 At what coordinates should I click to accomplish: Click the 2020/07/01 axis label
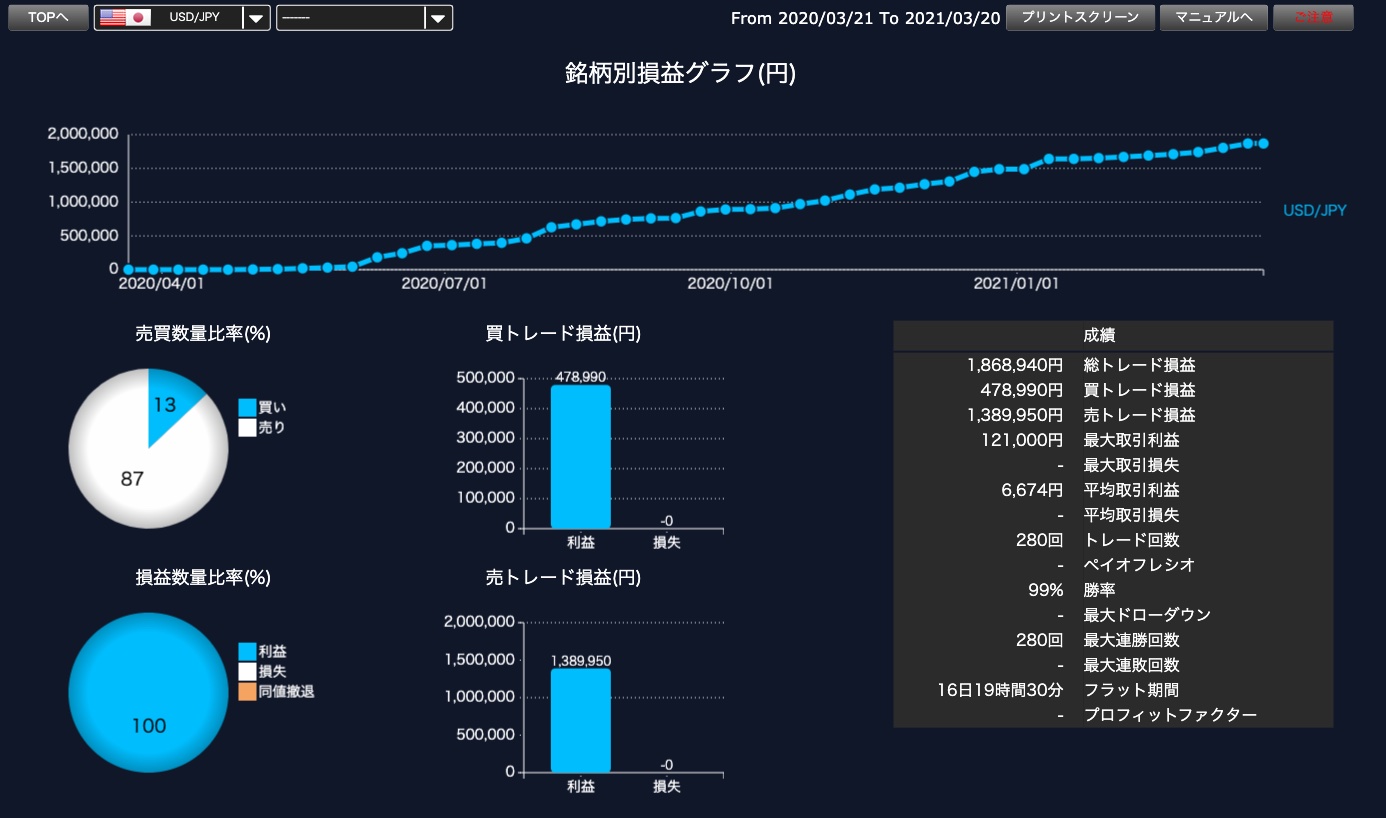click(444, 283)
